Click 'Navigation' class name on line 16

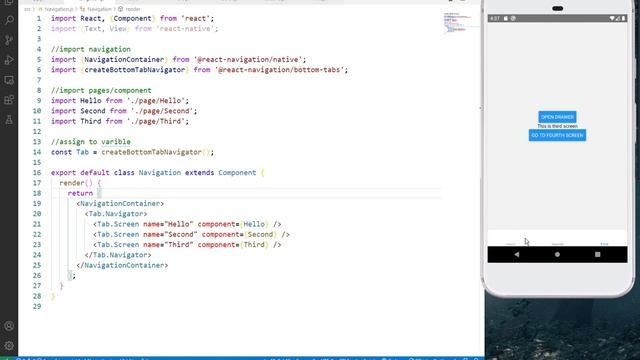[160, 173]
